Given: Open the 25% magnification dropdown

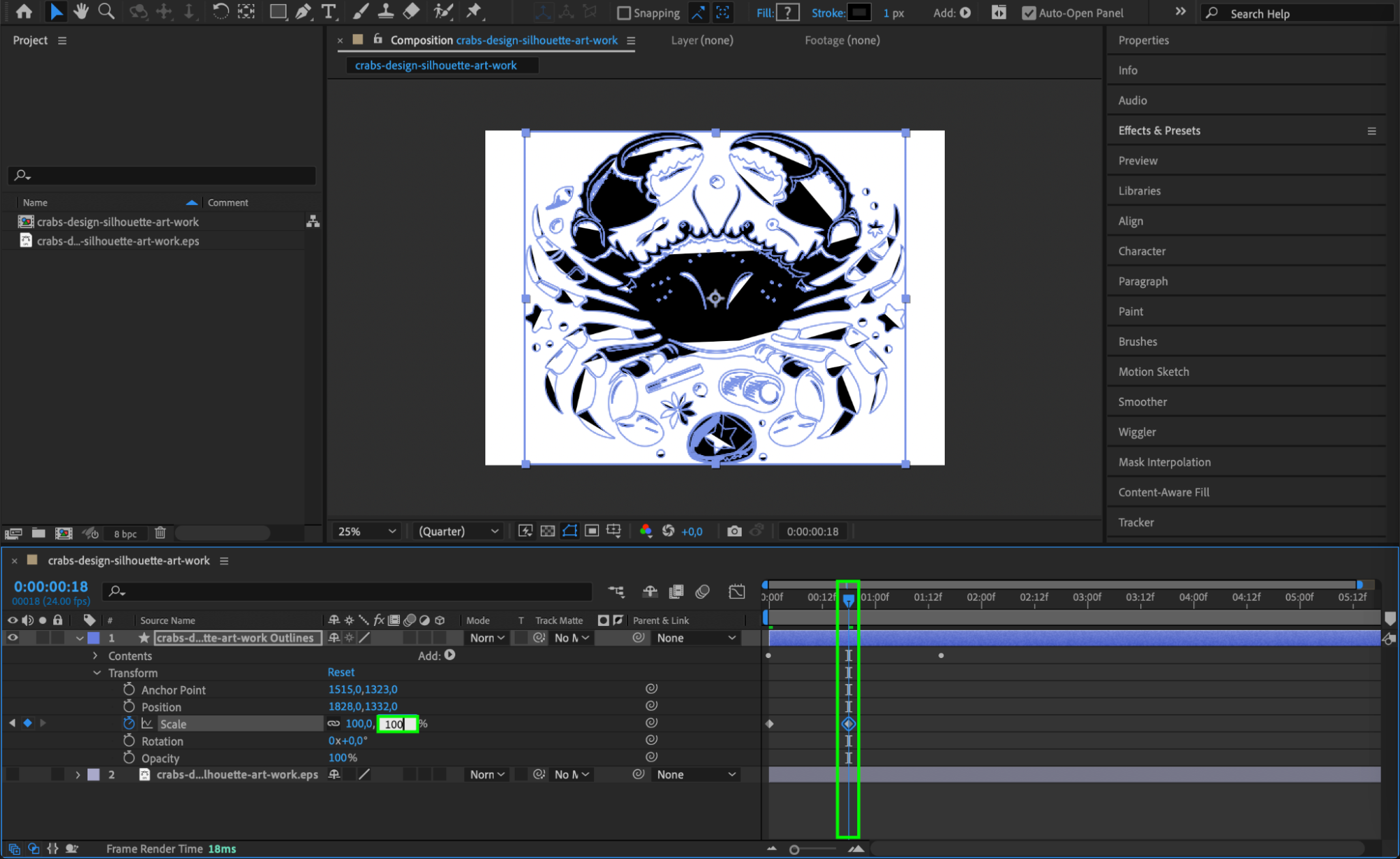Looking at the screenshot, I should 366,531.
